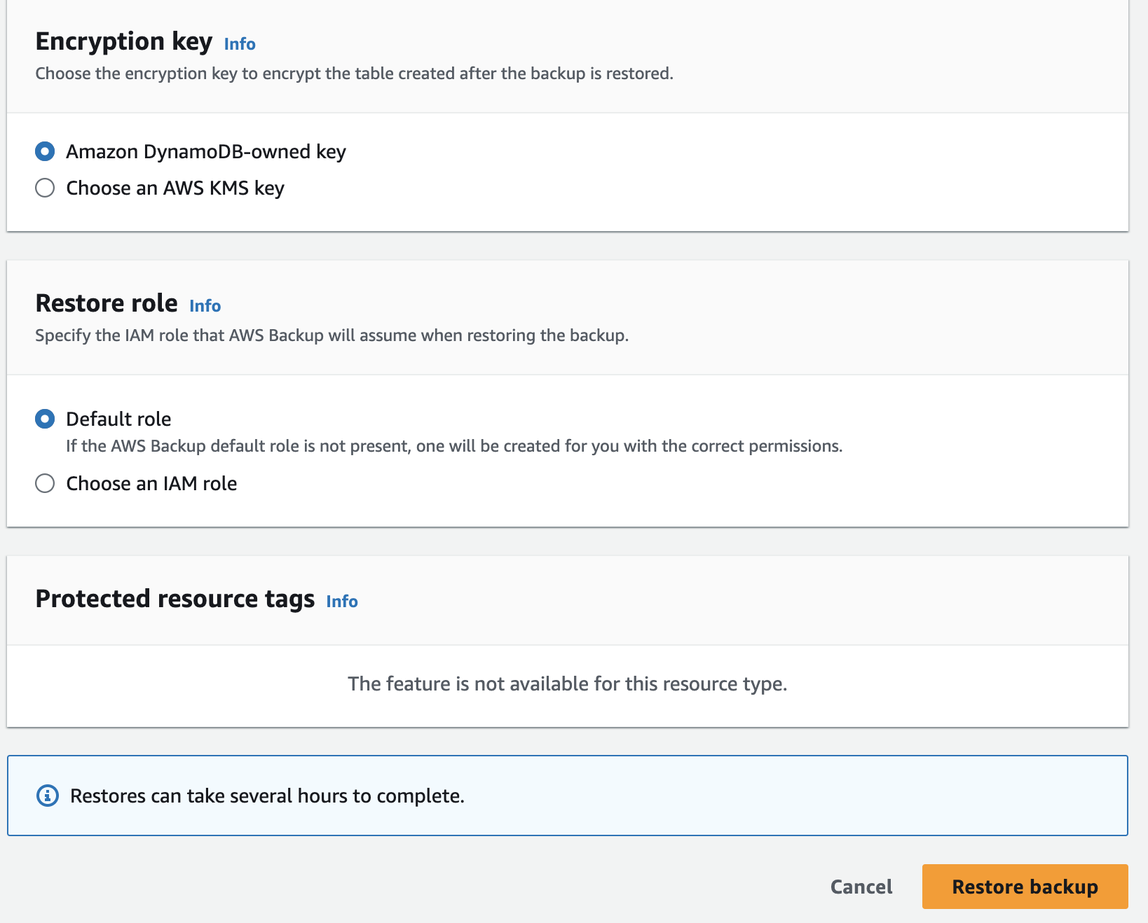This screenshot has height=923, width=1148.
Task: Select Choose an AWS KMS key option
Action: click(x=45, y=188)
